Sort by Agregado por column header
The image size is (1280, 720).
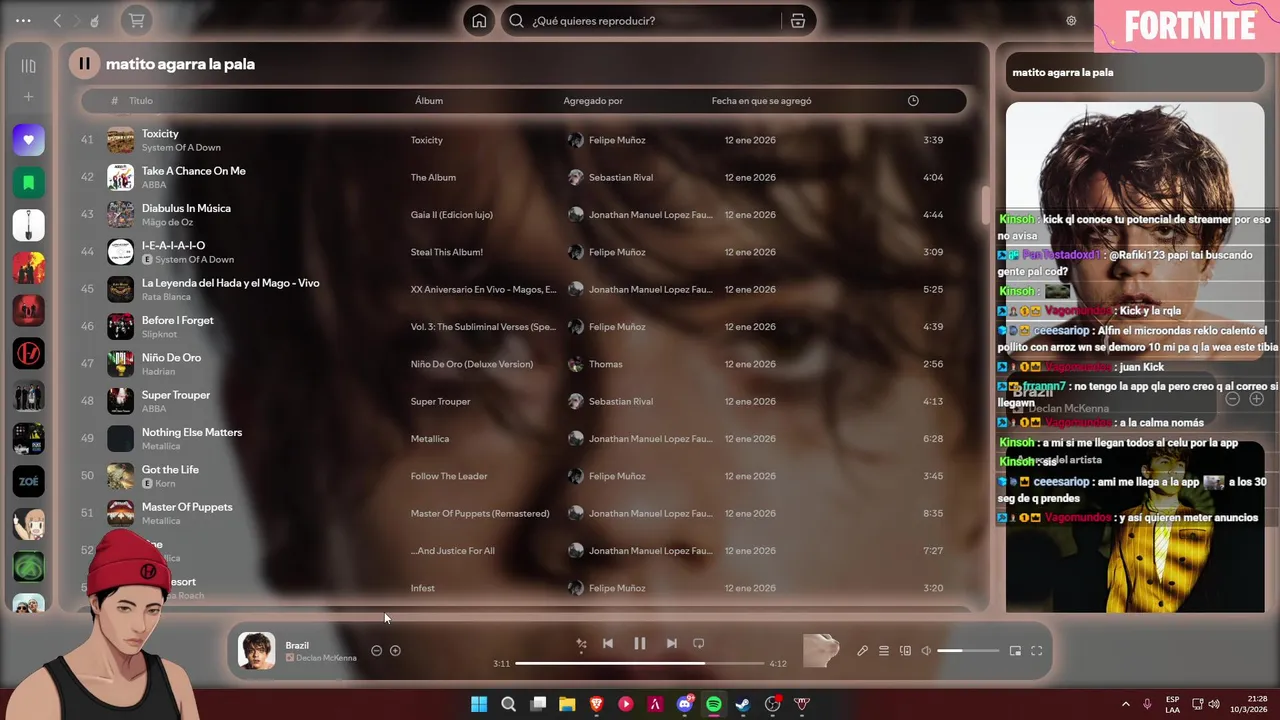pyautogui.click(x=593, y=101)
